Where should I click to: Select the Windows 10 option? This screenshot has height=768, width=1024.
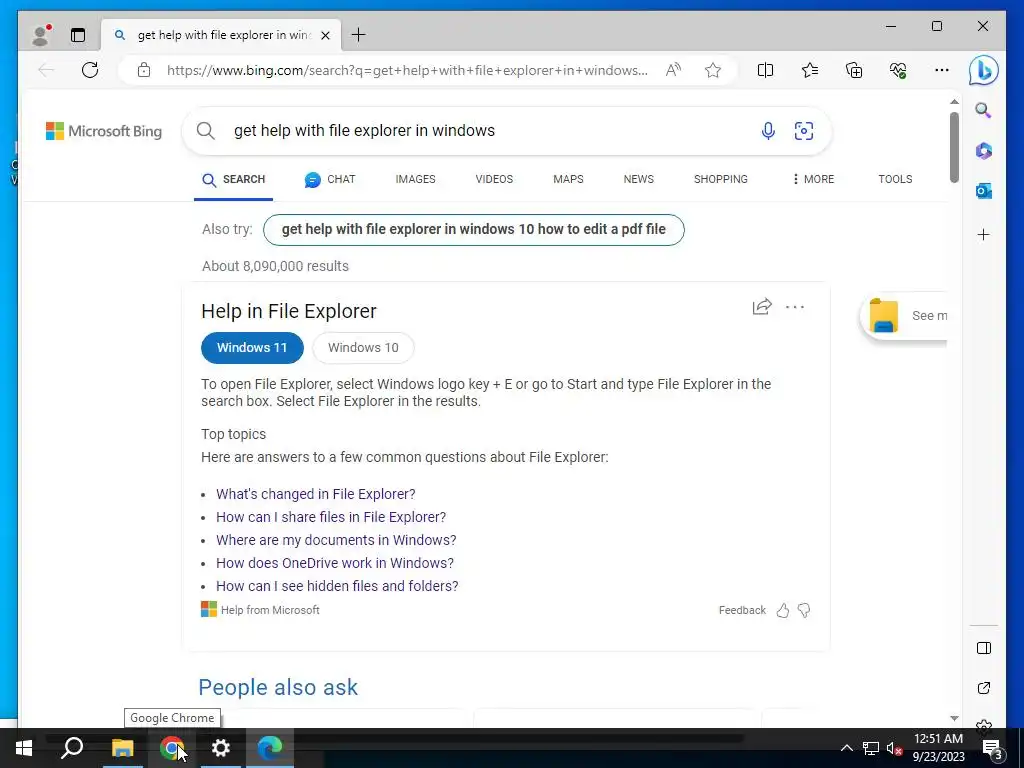363,348
